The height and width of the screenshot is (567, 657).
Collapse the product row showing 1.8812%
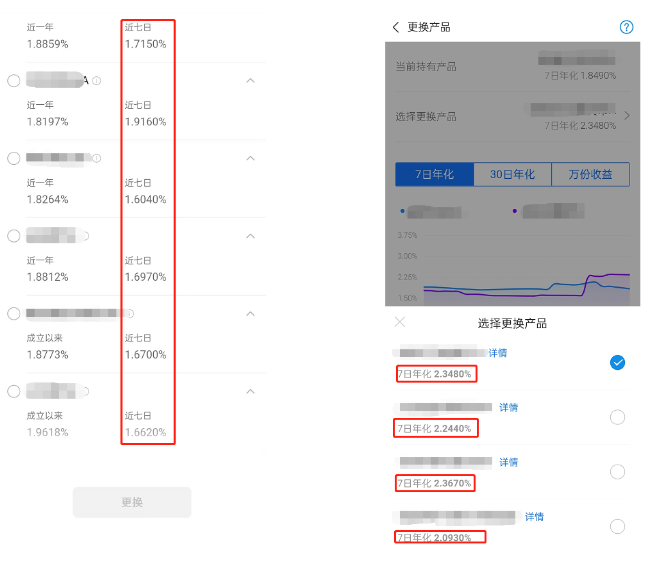[x=250, y=236]
